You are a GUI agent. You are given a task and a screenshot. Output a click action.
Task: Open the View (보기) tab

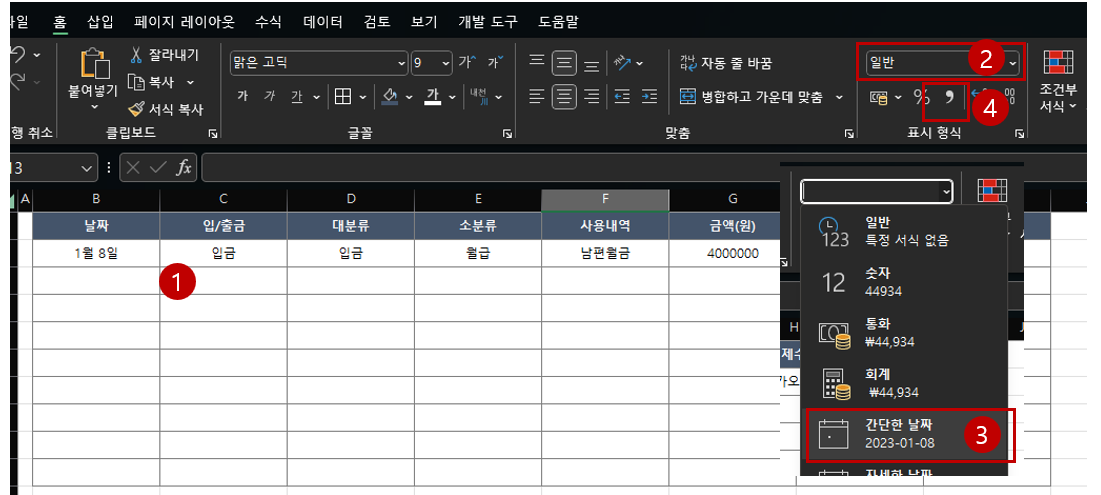point(425,22)
